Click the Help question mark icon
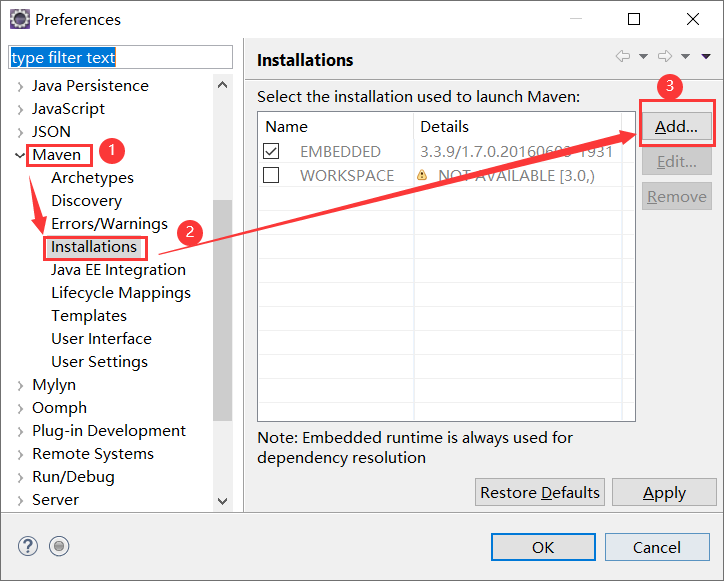Screen dimensions: 724x581 28,546
